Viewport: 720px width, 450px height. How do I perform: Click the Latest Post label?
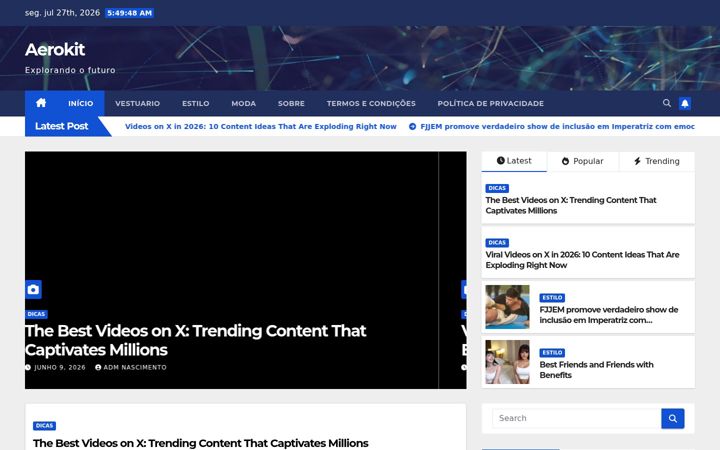coord(62,126)
